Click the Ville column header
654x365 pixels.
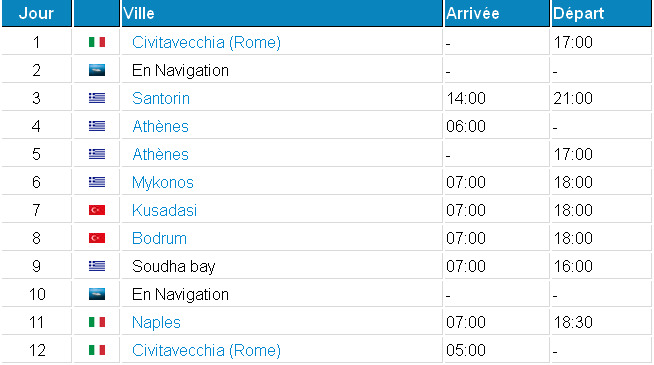click(282, 13)
